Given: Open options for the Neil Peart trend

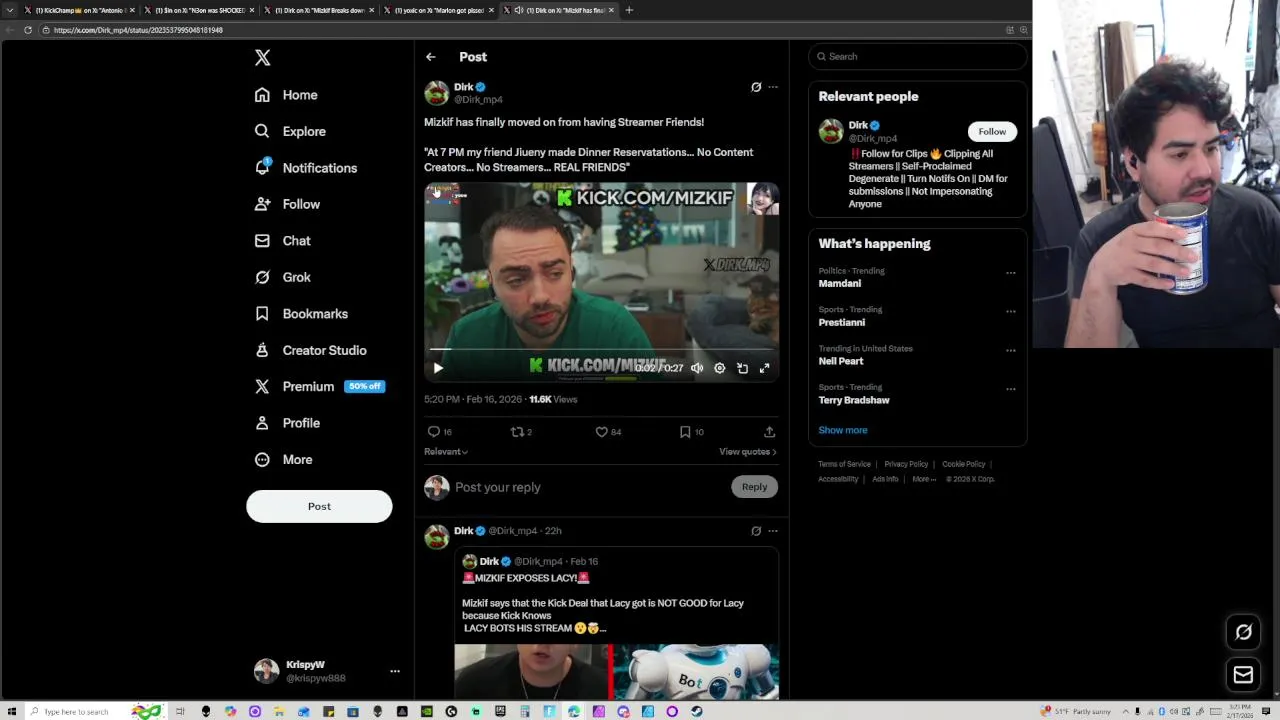Looking at the screenshot, I should (x=1010, y=351).
